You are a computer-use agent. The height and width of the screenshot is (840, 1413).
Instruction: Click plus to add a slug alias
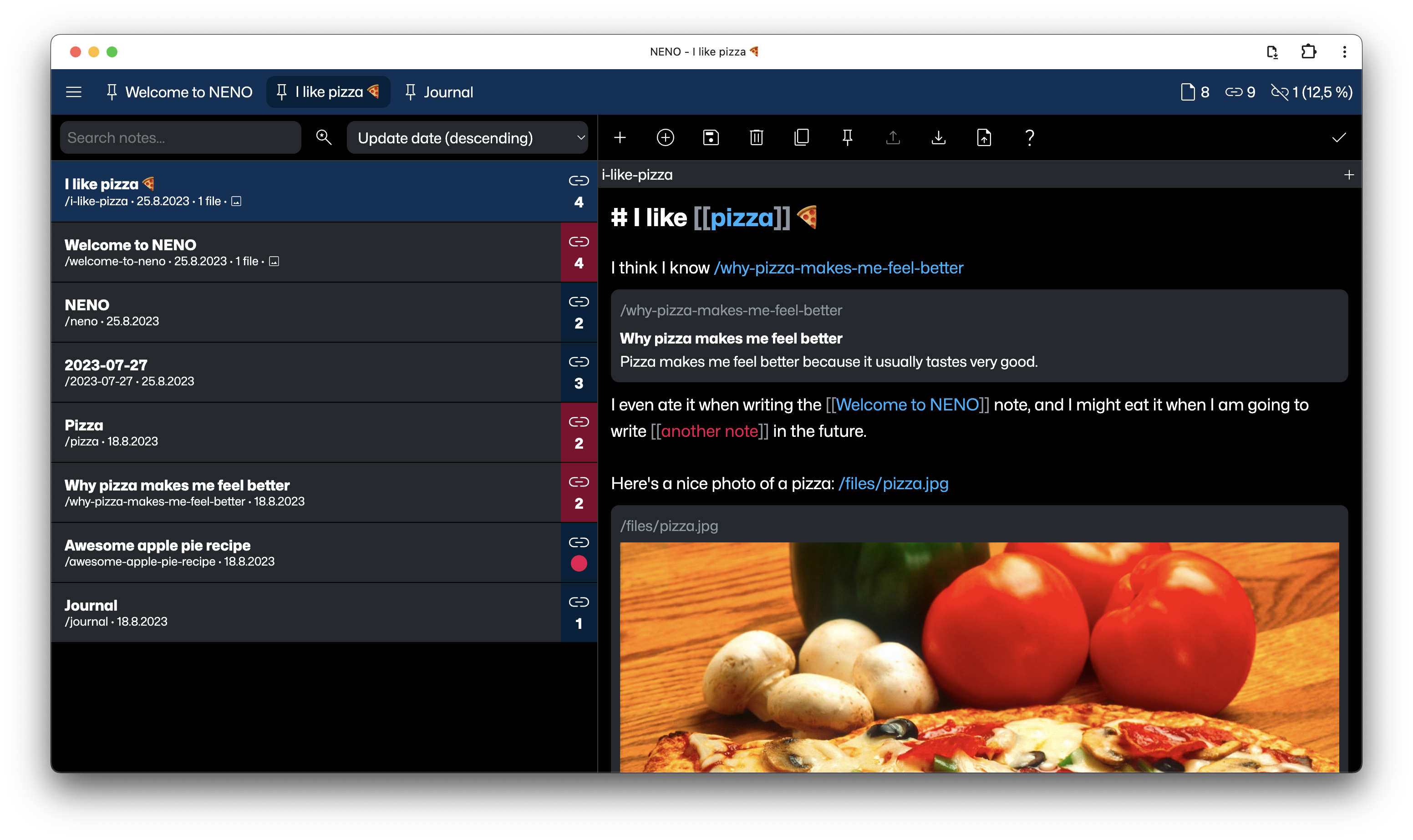1349,175
